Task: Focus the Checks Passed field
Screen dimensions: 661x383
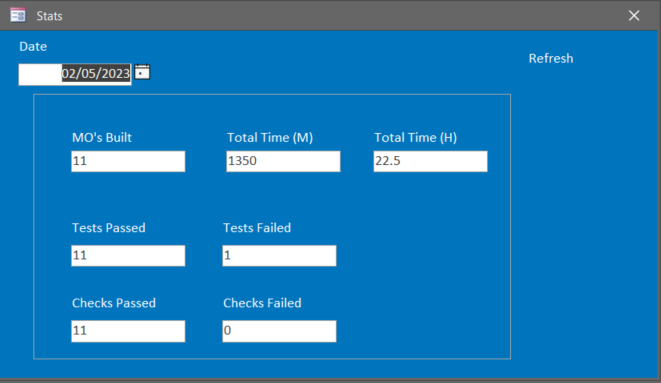Action: (128, 331)
